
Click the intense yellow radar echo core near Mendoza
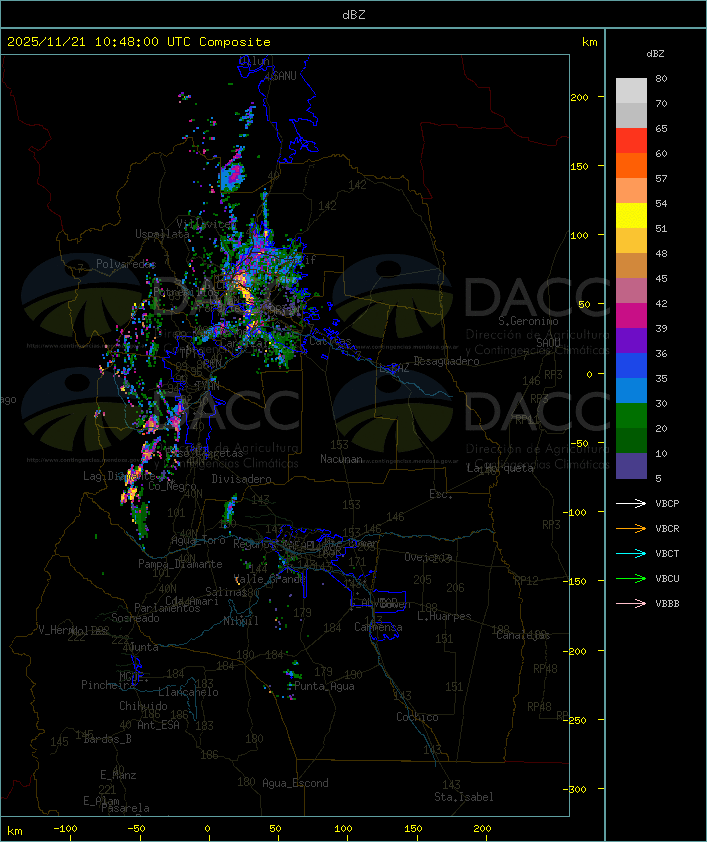tap(243, 286)
